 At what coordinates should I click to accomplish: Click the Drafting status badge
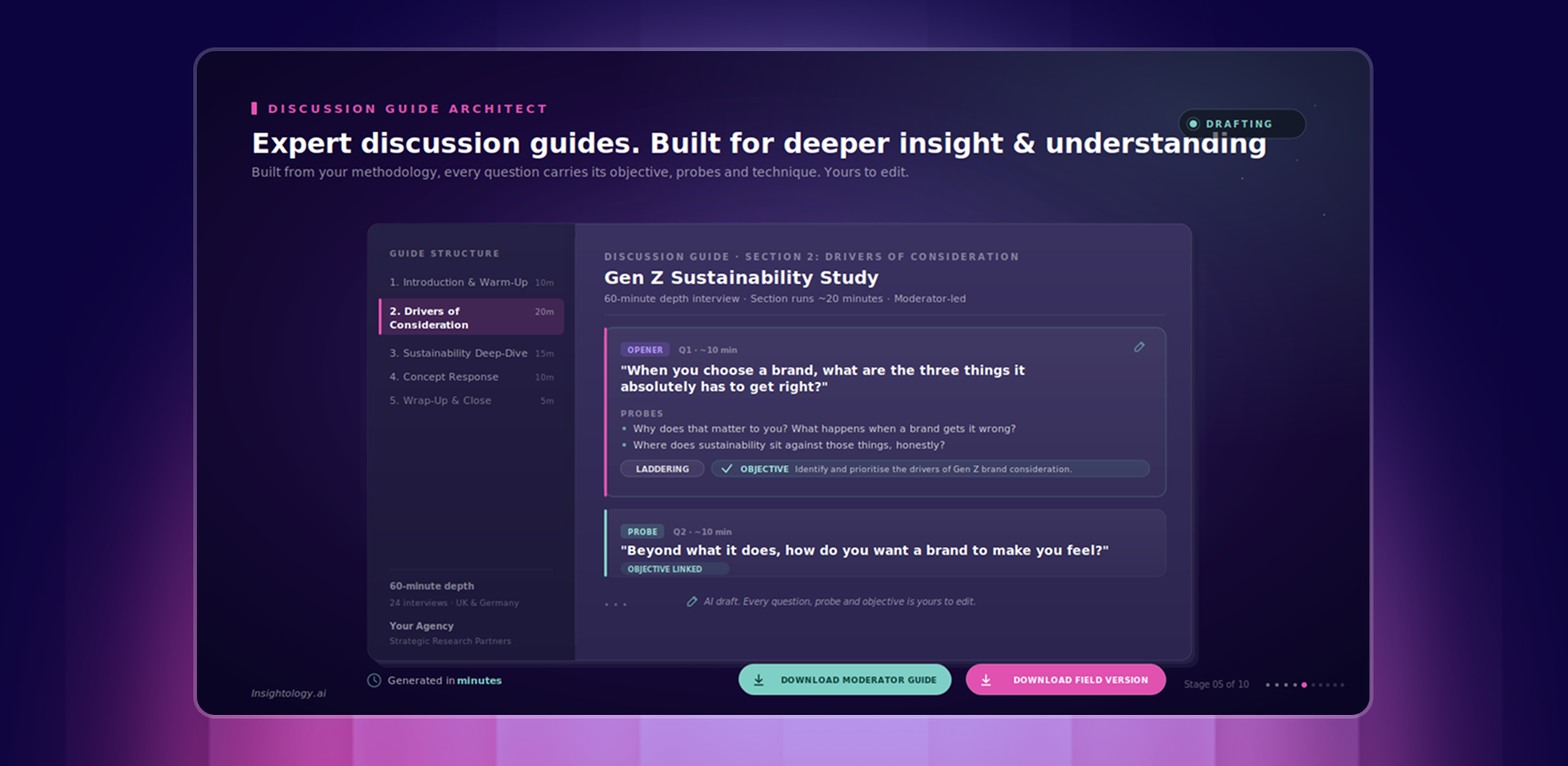(1242, 124)
